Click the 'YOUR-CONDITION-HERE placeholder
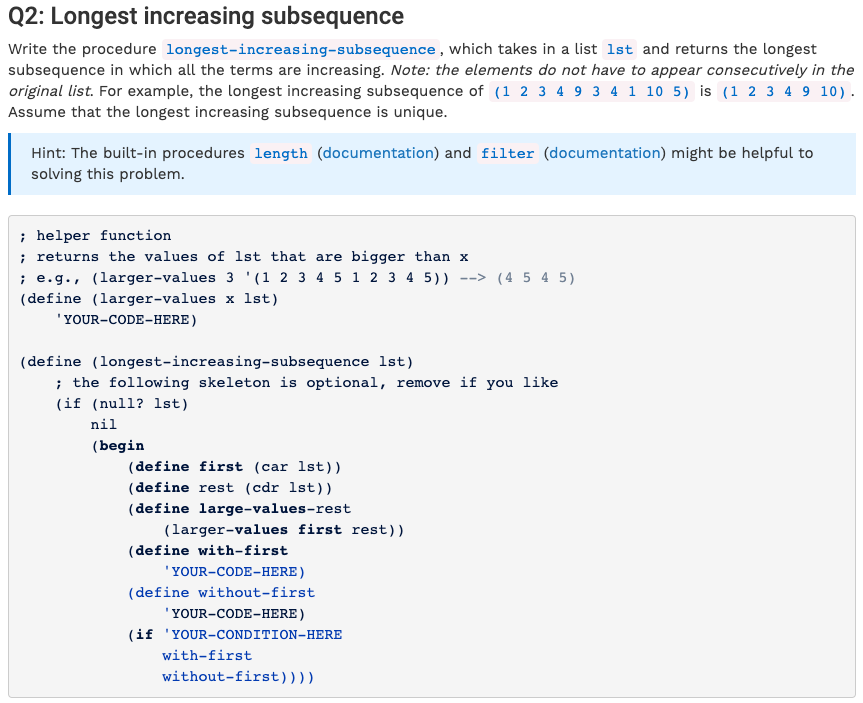Screen dimensions: 863x703 [253, 635]
